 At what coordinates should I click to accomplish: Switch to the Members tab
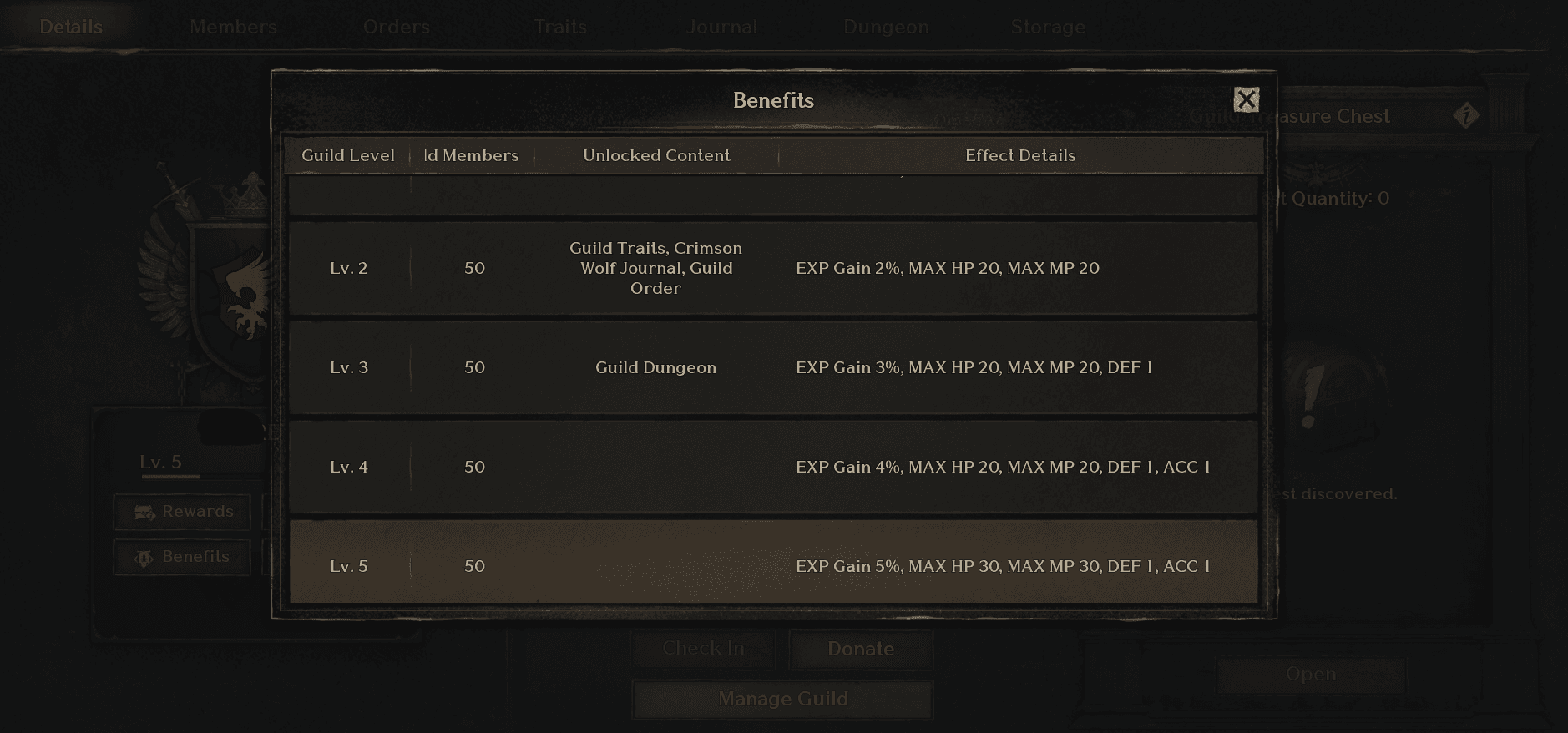(233, 27)
